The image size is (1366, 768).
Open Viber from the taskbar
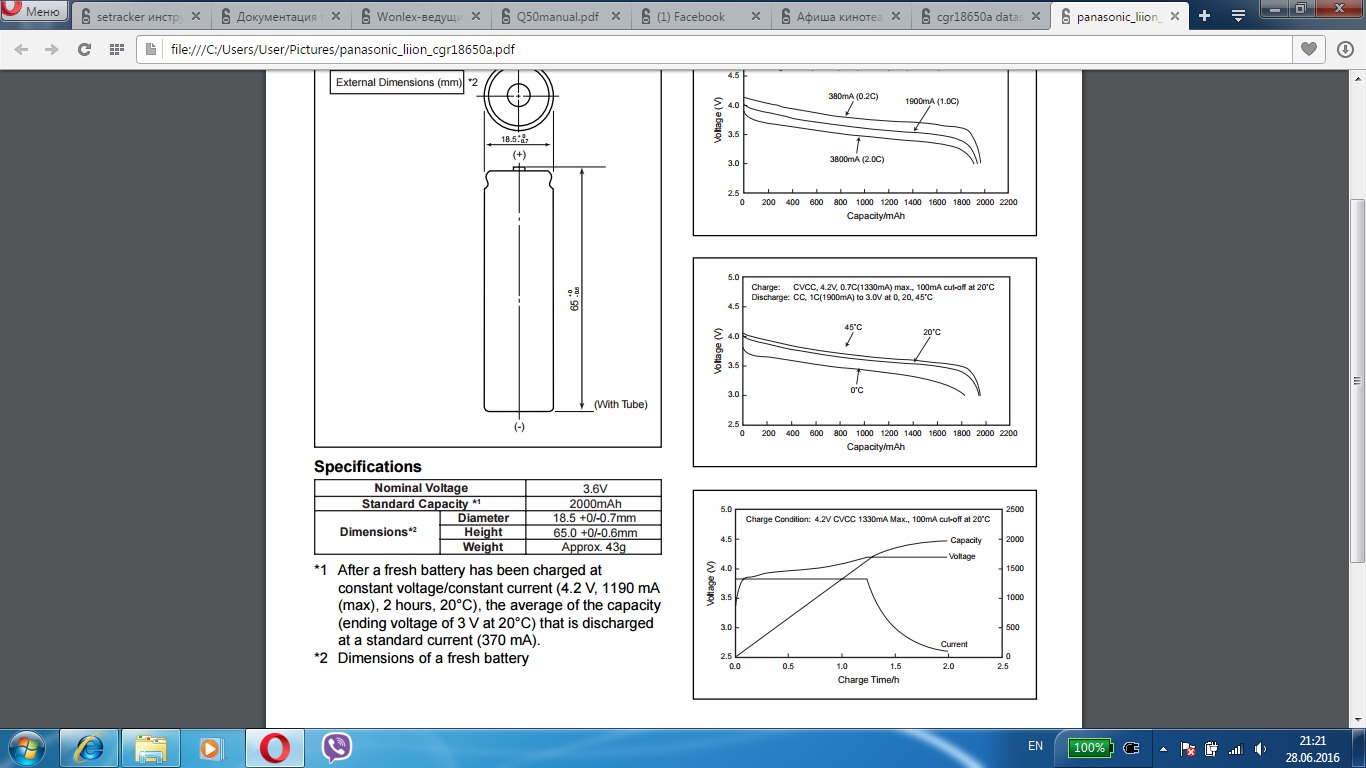click(336, 748)
